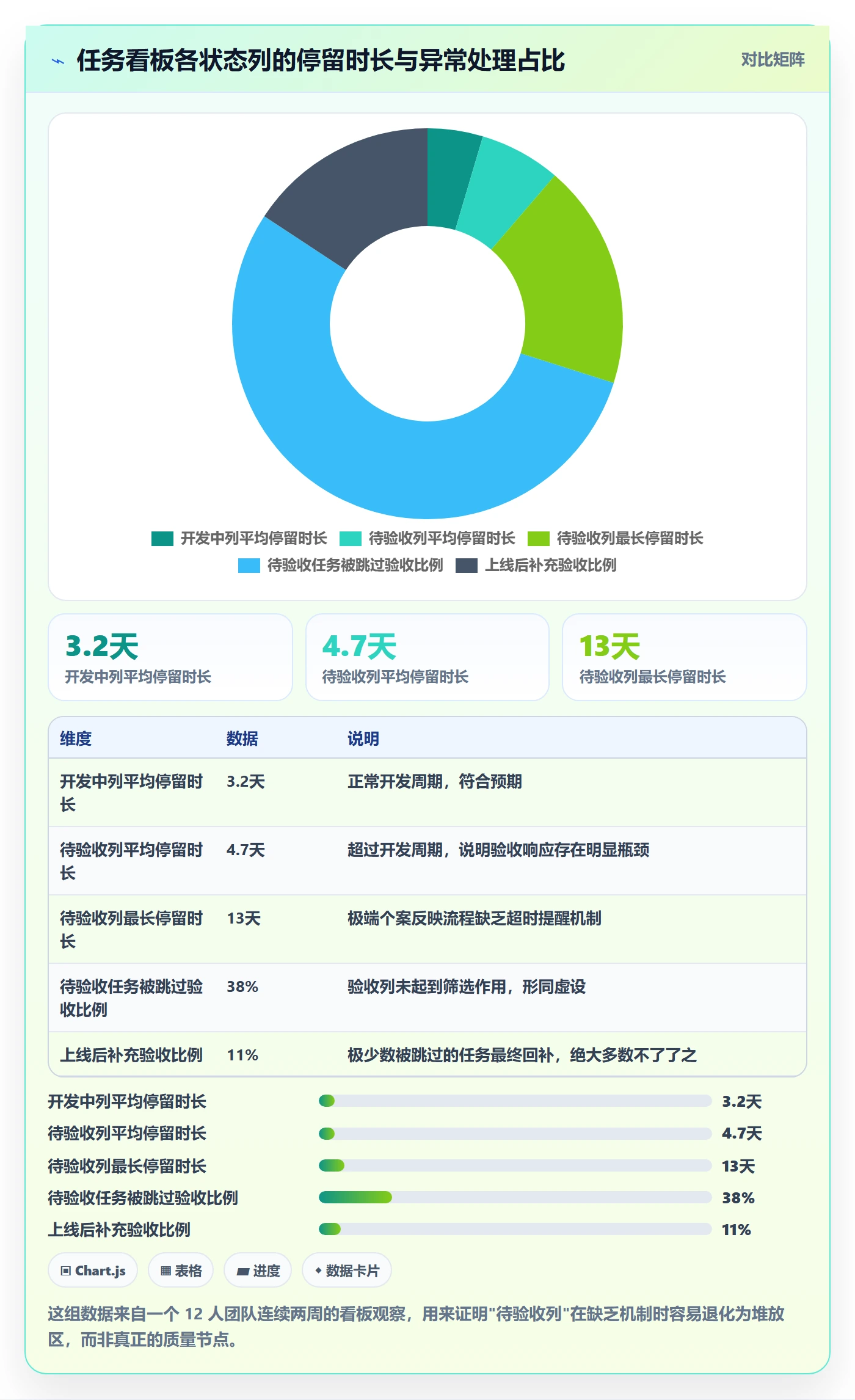The height and width of the screenshot is (1400, 855).
Task: Select the 38% table cell
Action: (x=242, y=986)
